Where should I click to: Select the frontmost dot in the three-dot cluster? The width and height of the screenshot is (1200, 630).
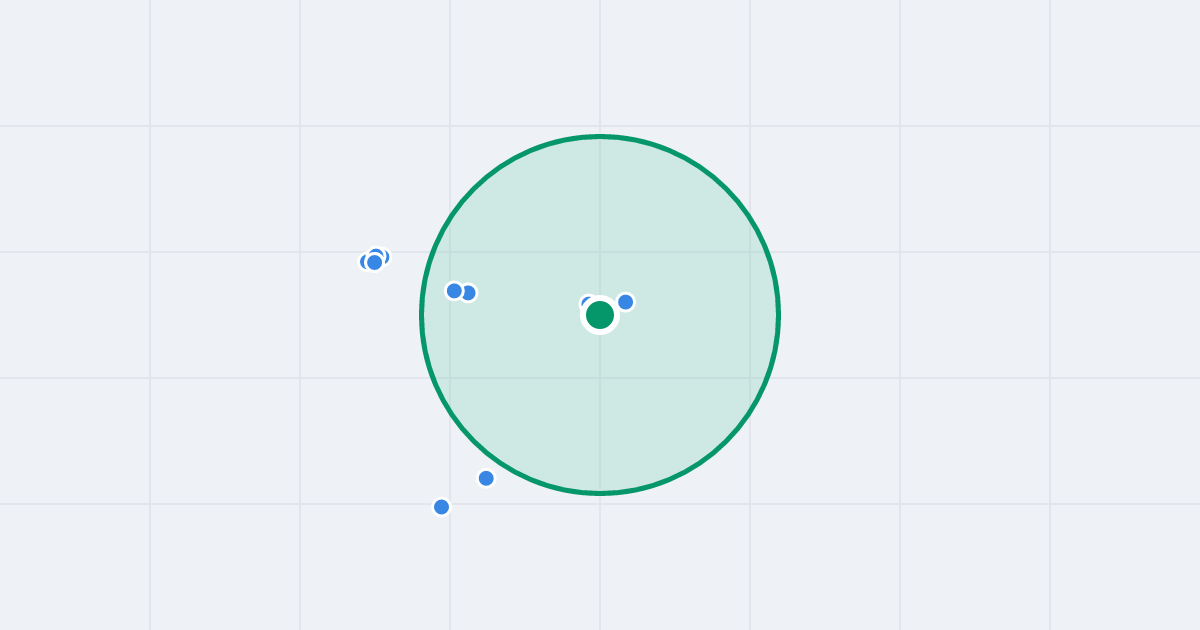374,263
